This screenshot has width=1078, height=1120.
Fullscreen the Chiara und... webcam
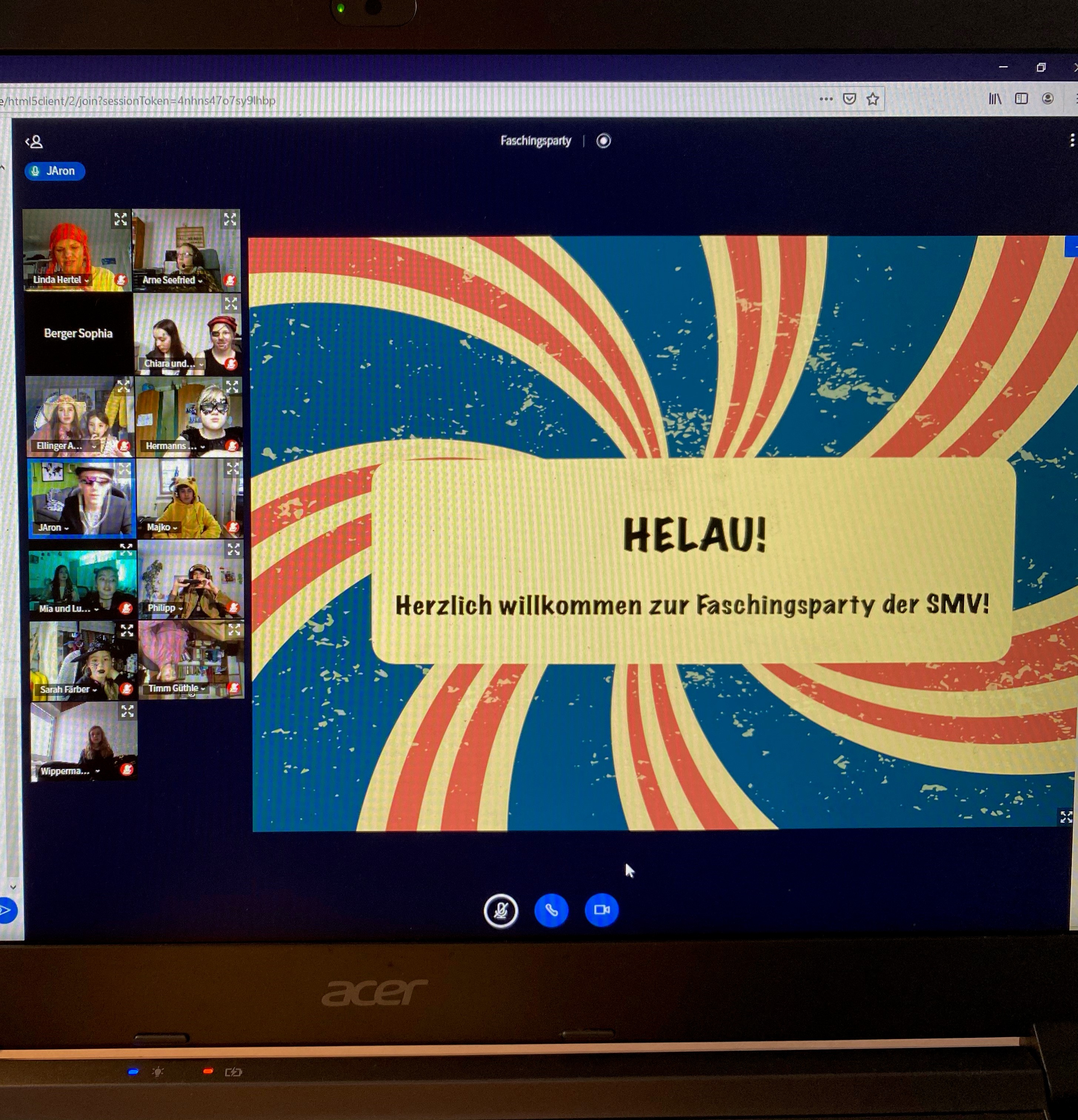pyautogui.click(x=230, y=303)
